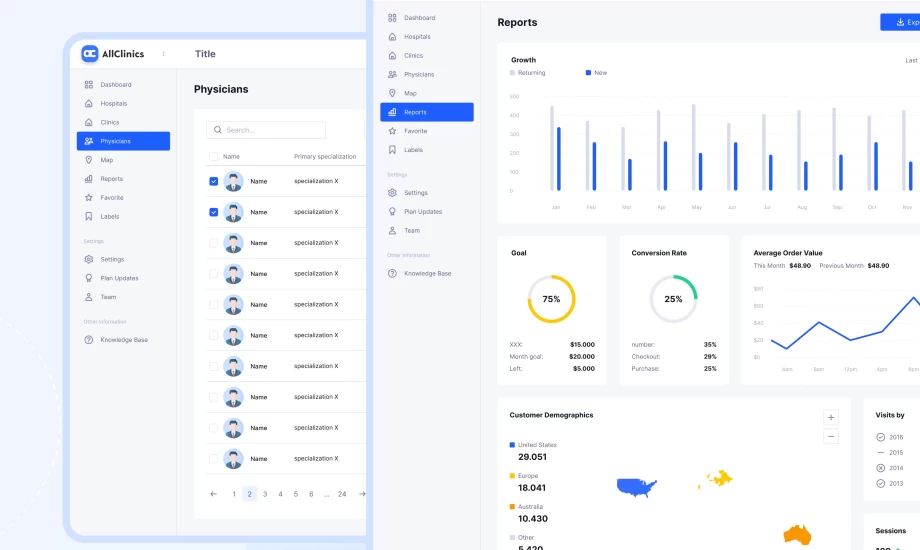
Task: Open Dashboard label in Physicians window sidebar
Action: tap(116, 85)
